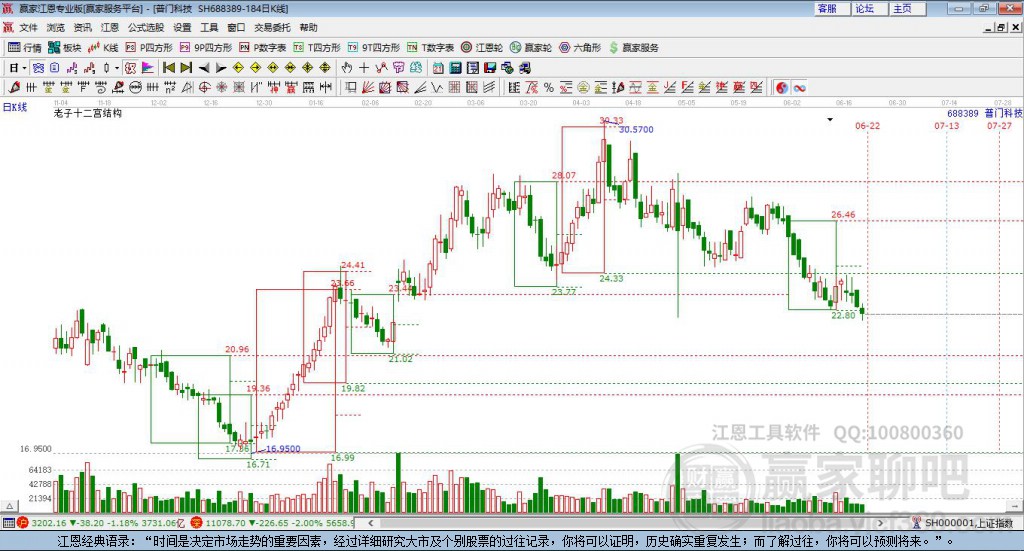Open the P数字表 number table
This screenshot has width=1024, height=551.
[x=263, y=48]
